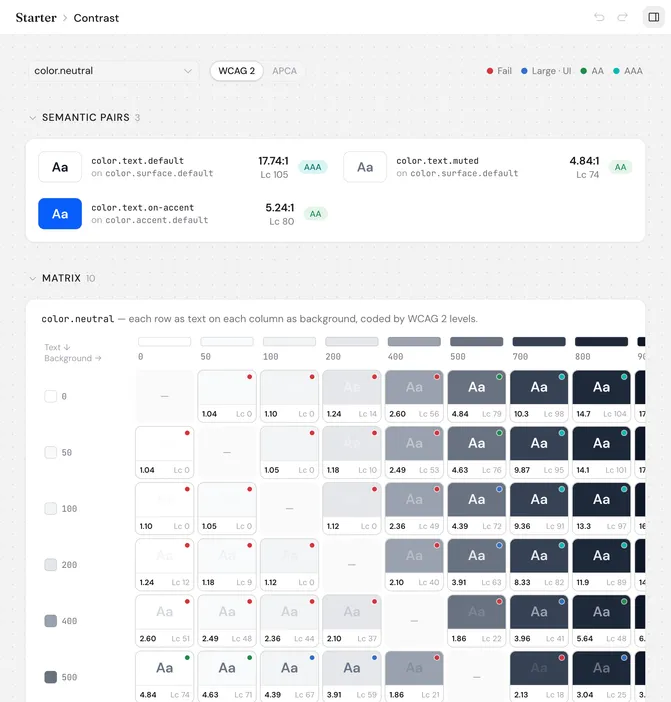Open the matrix cell with ratio 8.33
Image resolution: width=671 pixels, height=702 pixels.
click(539, 565)
